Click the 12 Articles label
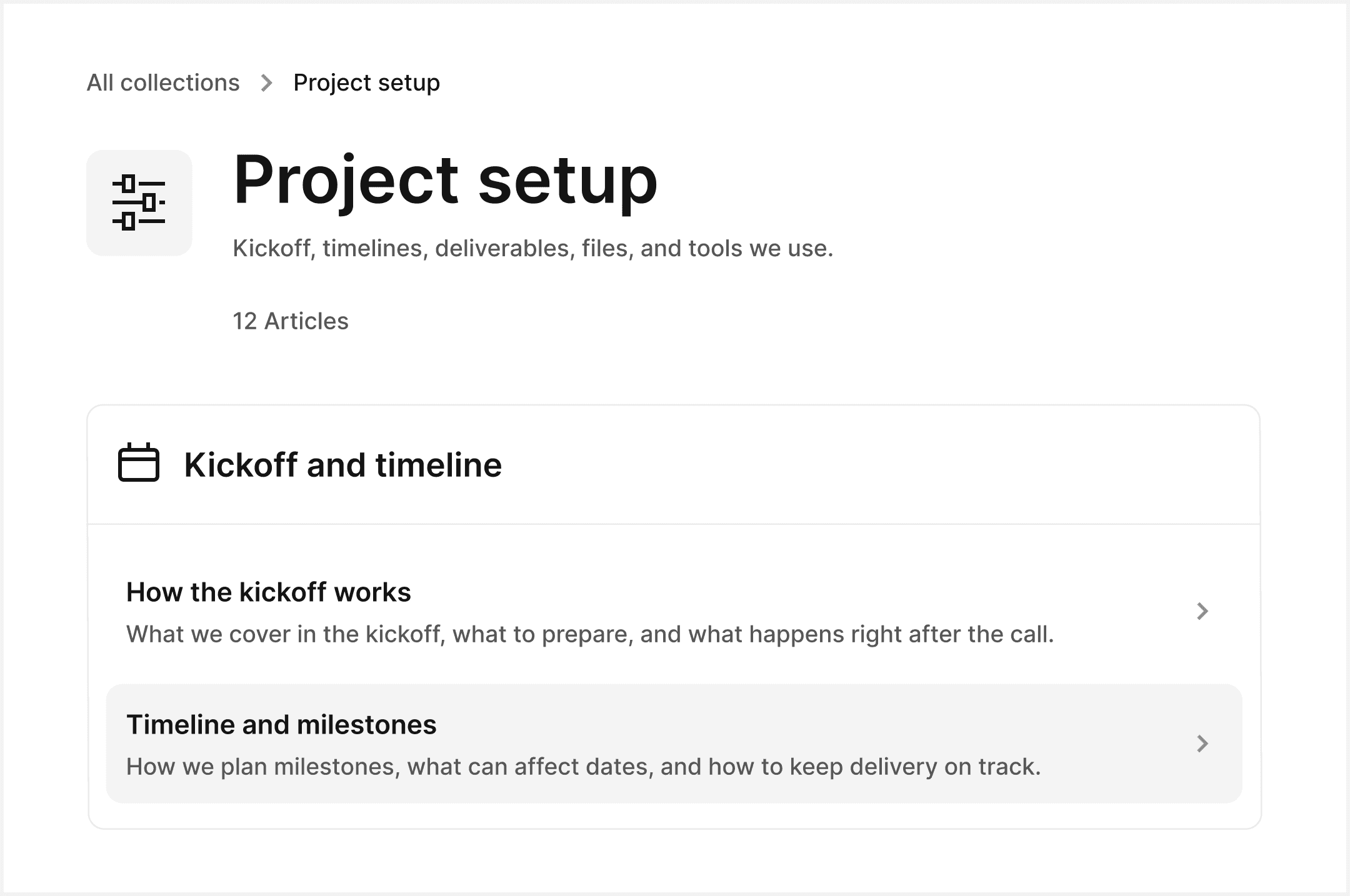 coord(290,321)
